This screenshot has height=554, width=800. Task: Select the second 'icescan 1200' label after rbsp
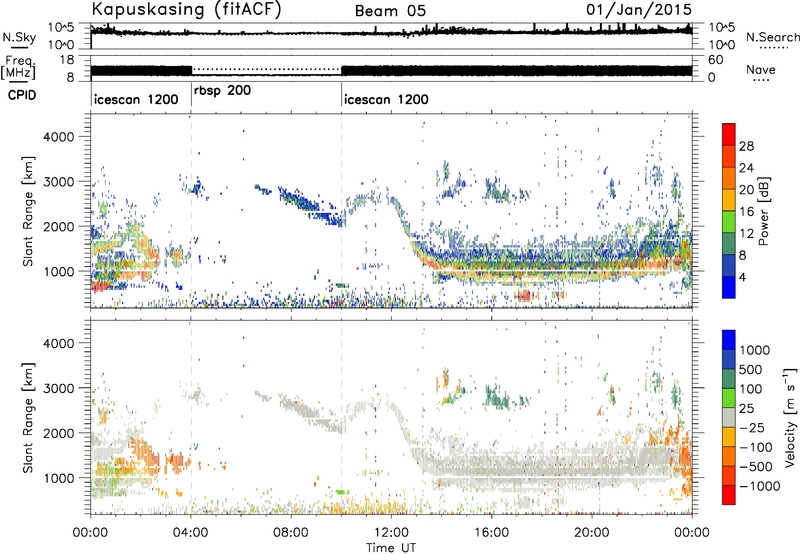(x=386, y=99)
